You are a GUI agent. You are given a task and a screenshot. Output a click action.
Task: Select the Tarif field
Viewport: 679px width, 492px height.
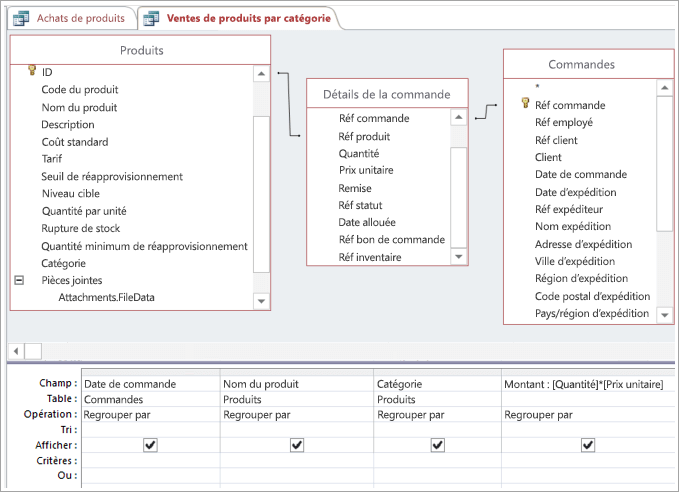coord(52,159)
